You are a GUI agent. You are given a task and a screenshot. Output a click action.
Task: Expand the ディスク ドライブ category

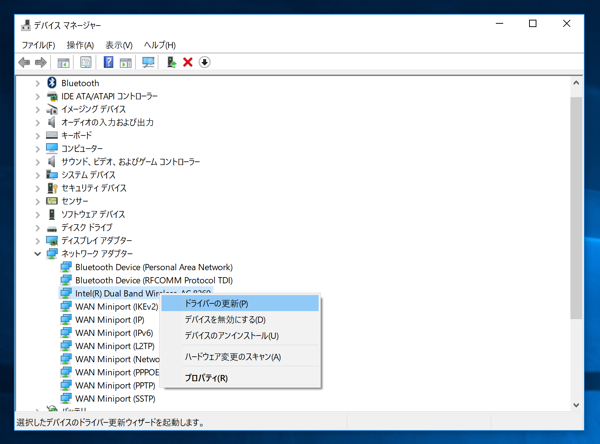[38, 228]
